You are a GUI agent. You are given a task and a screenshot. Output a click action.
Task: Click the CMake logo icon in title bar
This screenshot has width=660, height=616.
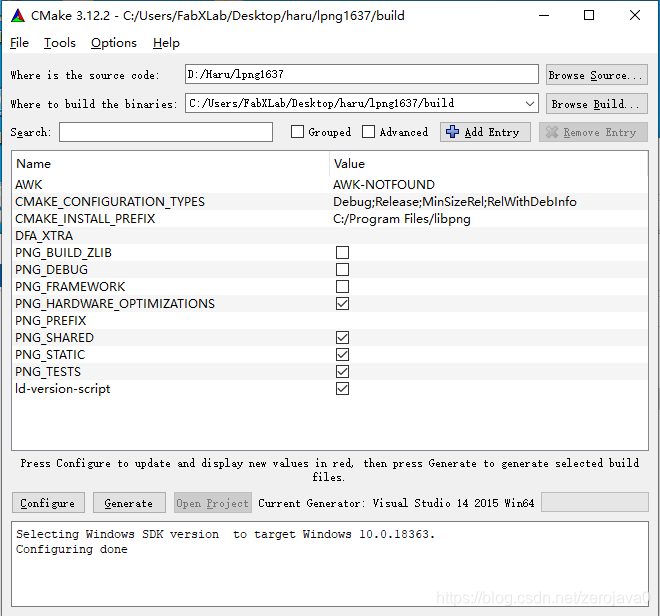[x=18, y=16]
